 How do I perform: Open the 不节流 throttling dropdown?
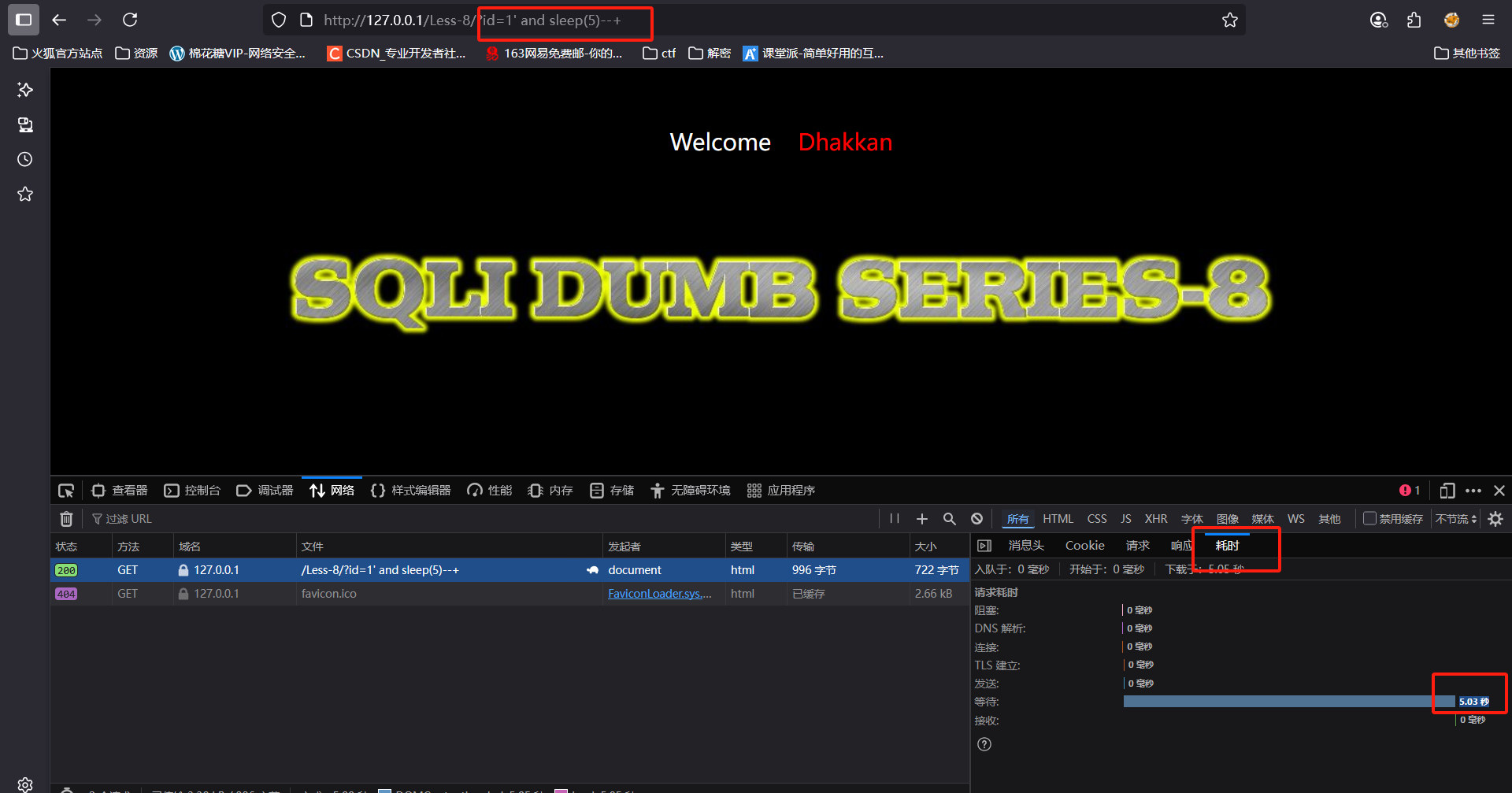pos(1455,518)
